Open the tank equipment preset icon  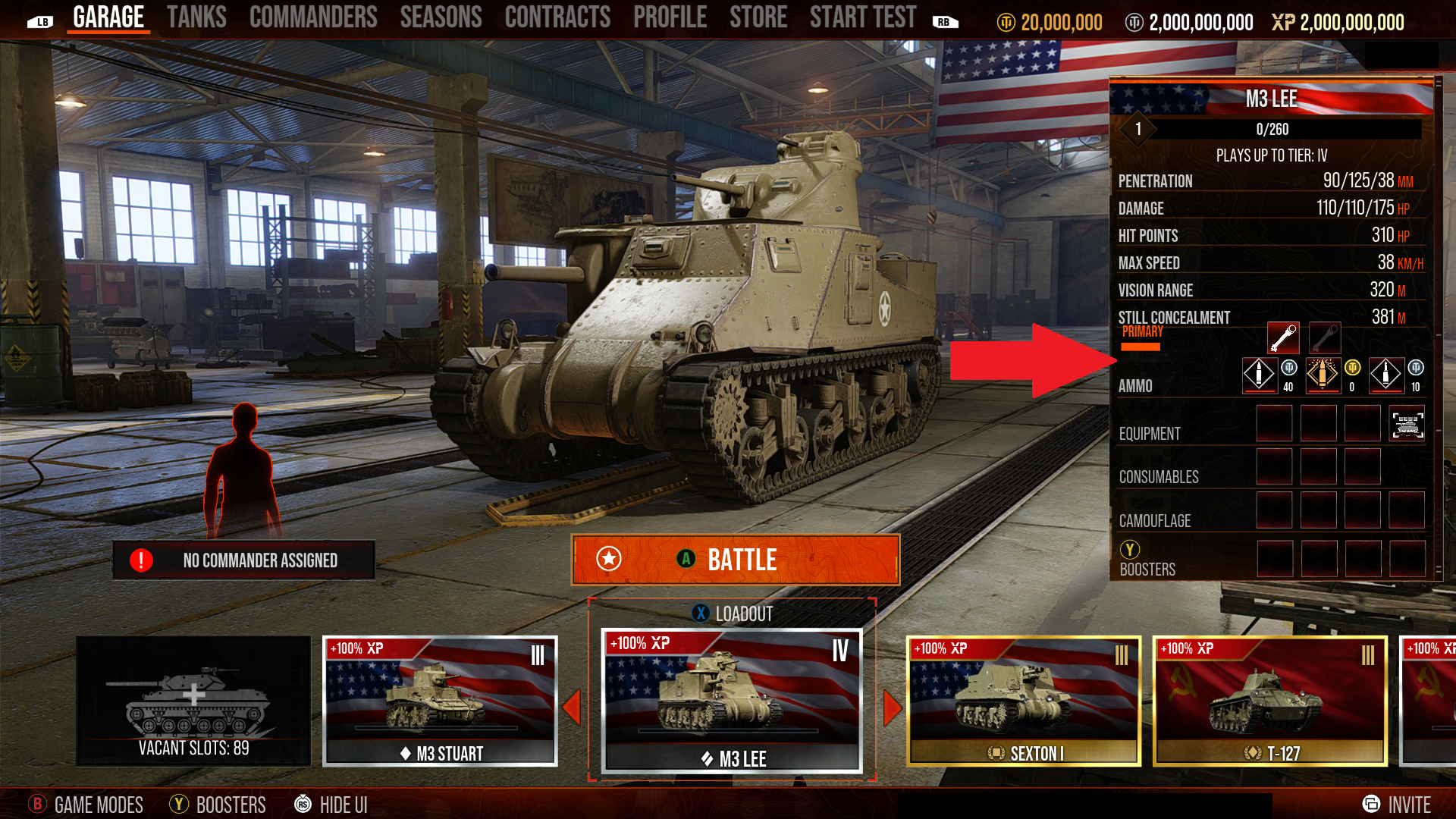[x=1407, y=424]
